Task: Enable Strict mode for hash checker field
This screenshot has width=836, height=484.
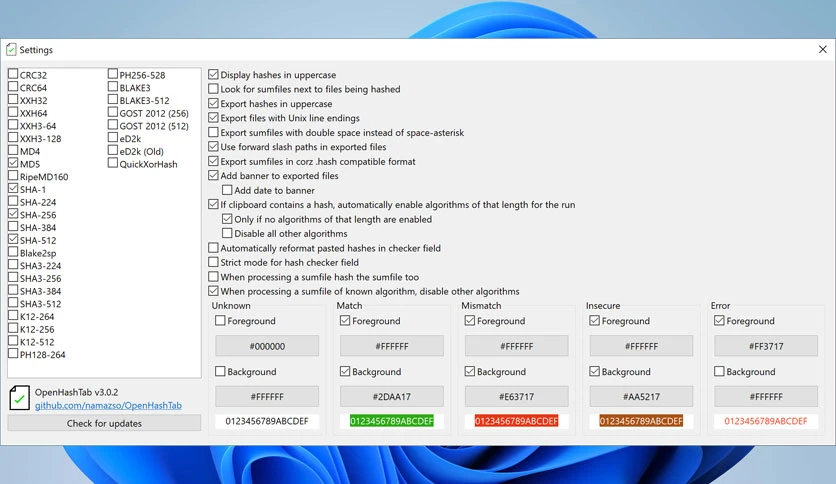Action: coord(213,262)
